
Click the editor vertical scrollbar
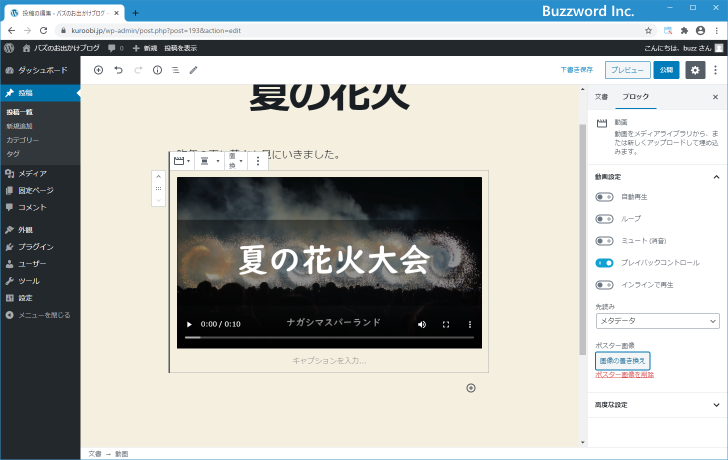point(583,239)
